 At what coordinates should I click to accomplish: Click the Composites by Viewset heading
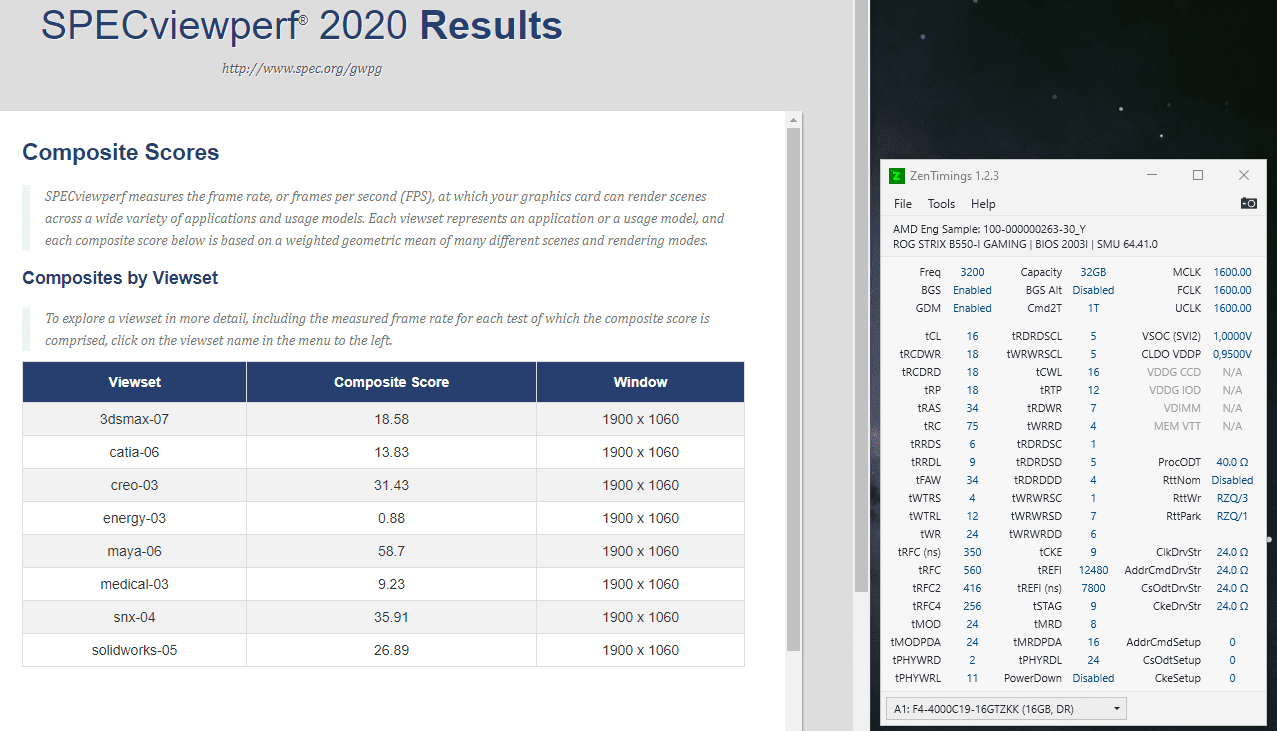tap(120, 278)
